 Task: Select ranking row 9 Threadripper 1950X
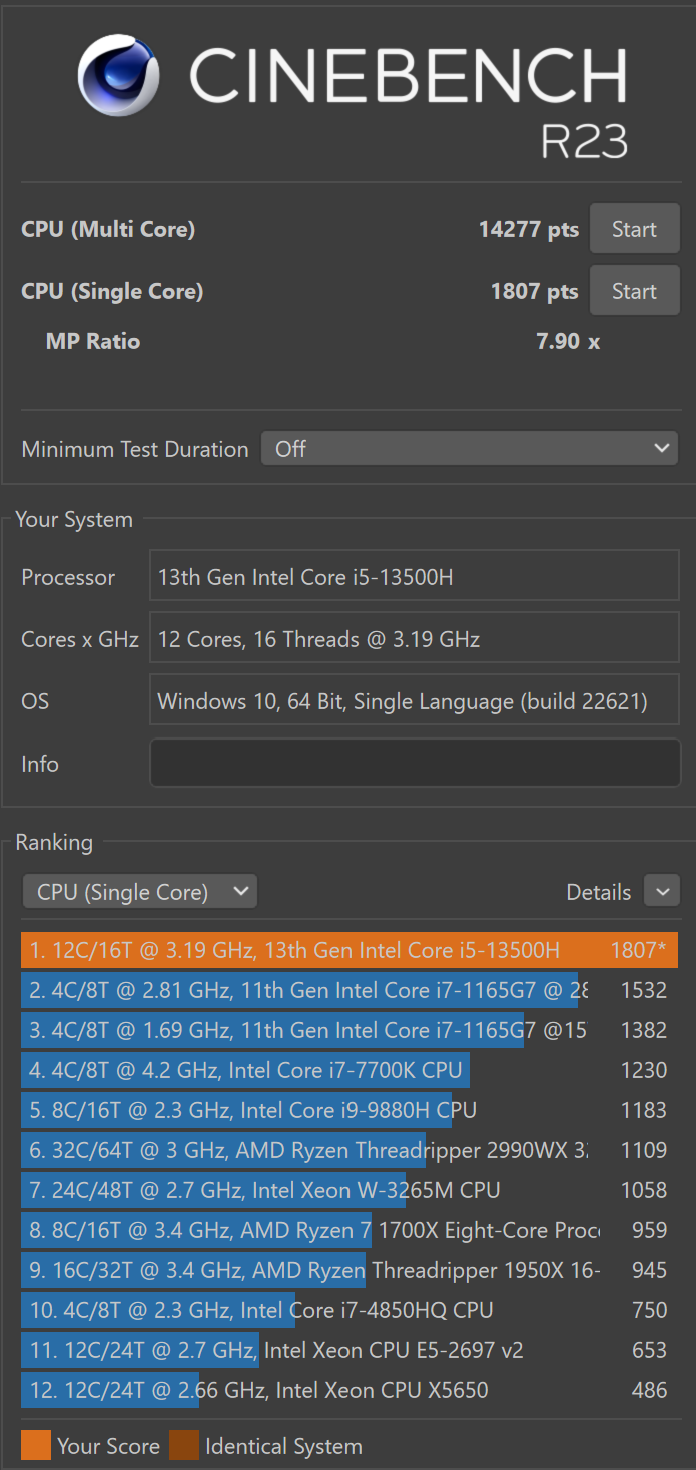pyautogui.click(x=349, y=1270)
